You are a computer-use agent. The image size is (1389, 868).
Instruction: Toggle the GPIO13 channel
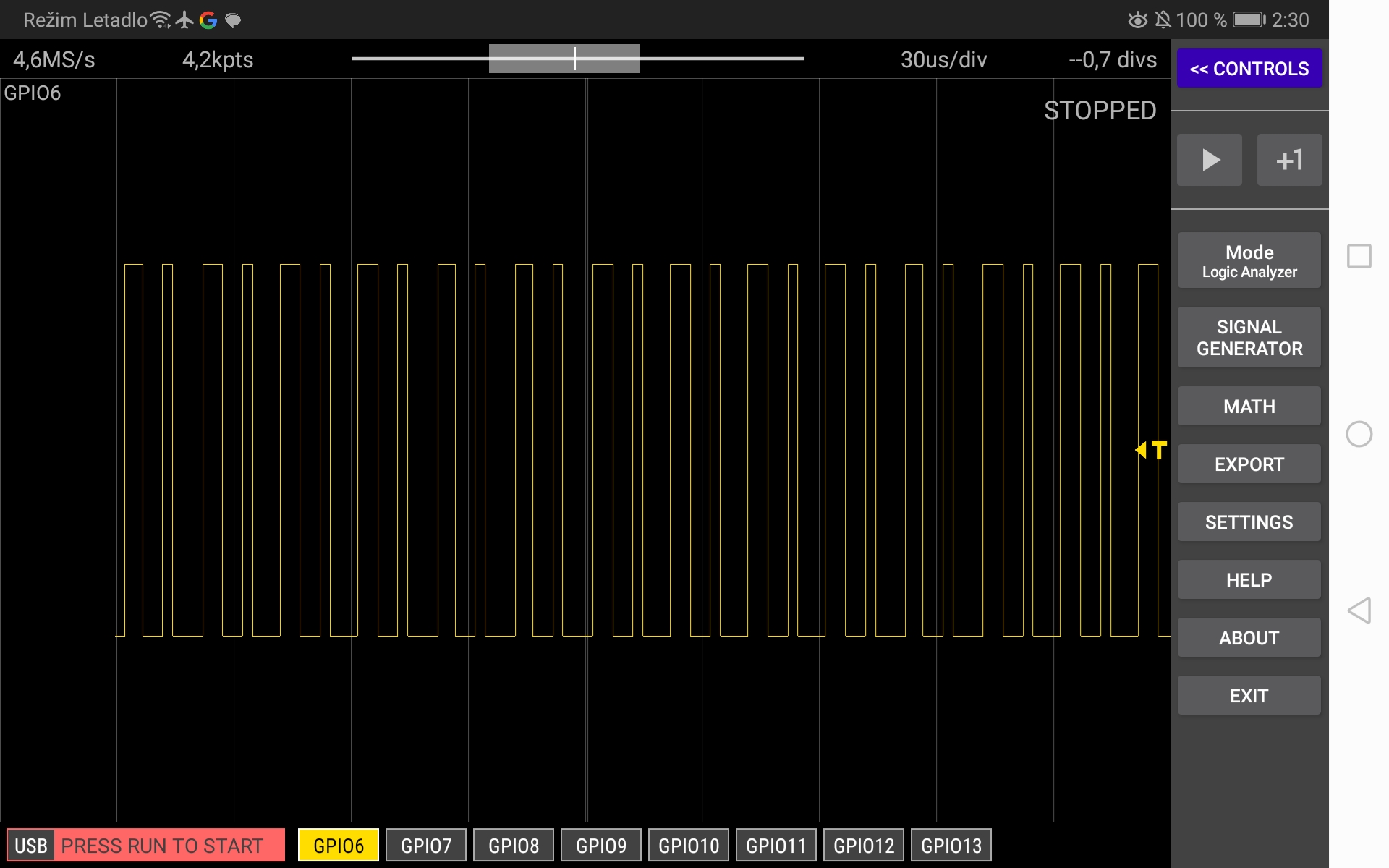pyautogui.click(x=951, y=845)
